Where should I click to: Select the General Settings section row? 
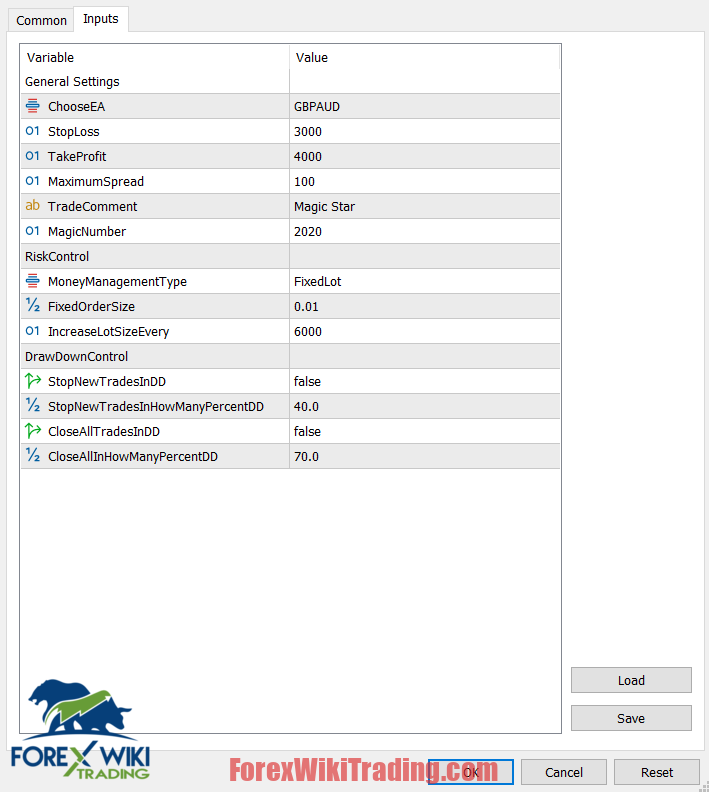tap(290, 82)
